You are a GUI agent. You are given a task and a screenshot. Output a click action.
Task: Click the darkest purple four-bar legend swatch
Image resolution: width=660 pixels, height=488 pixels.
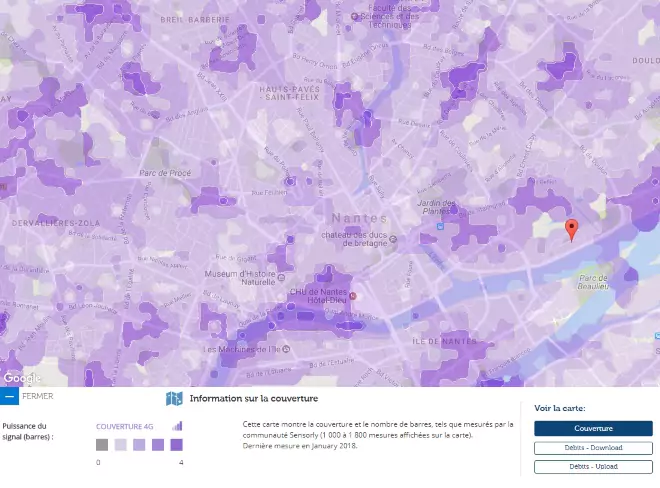tap(176, 445)
